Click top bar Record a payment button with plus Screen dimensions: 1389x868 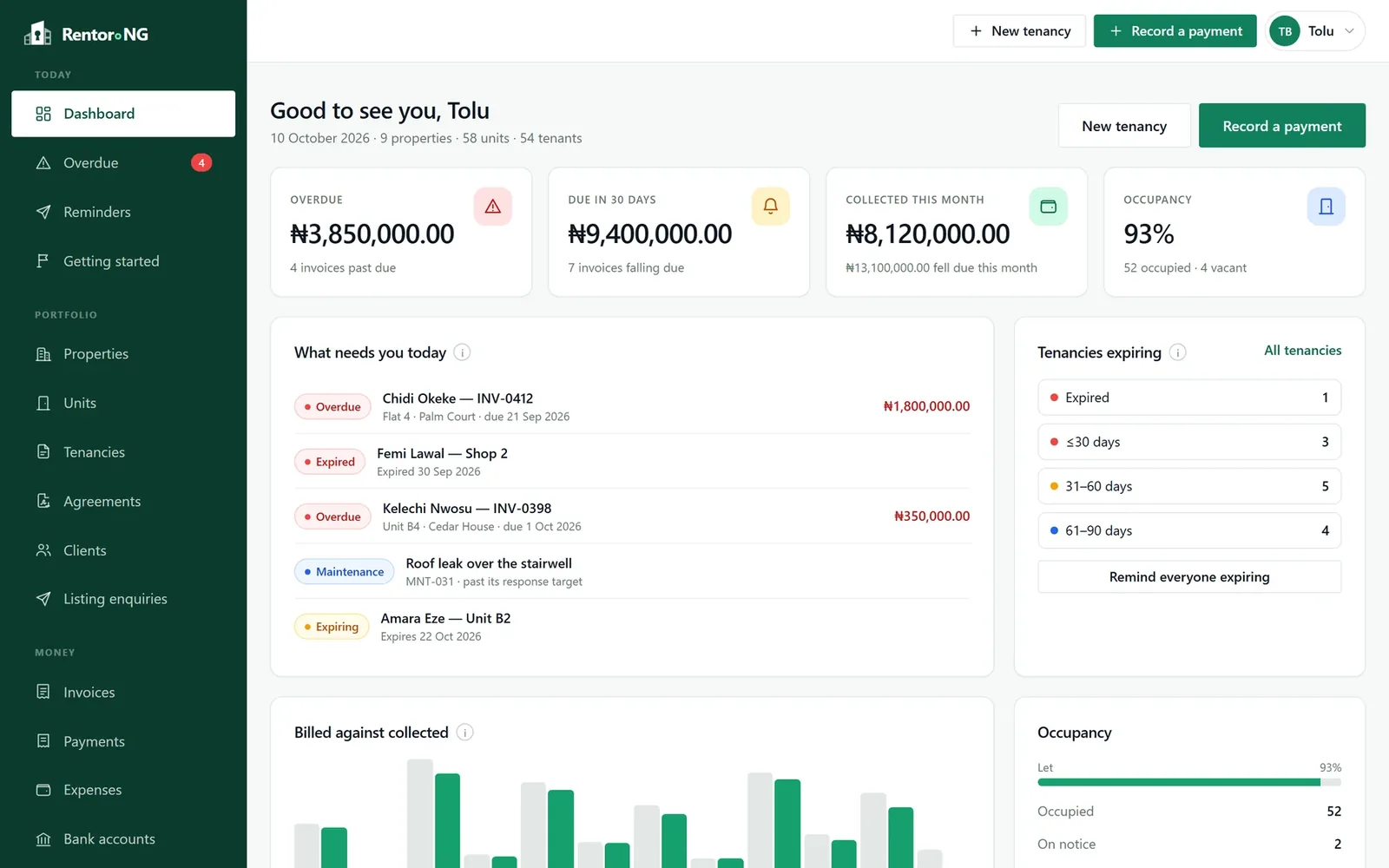click(x=1175, y=31)
